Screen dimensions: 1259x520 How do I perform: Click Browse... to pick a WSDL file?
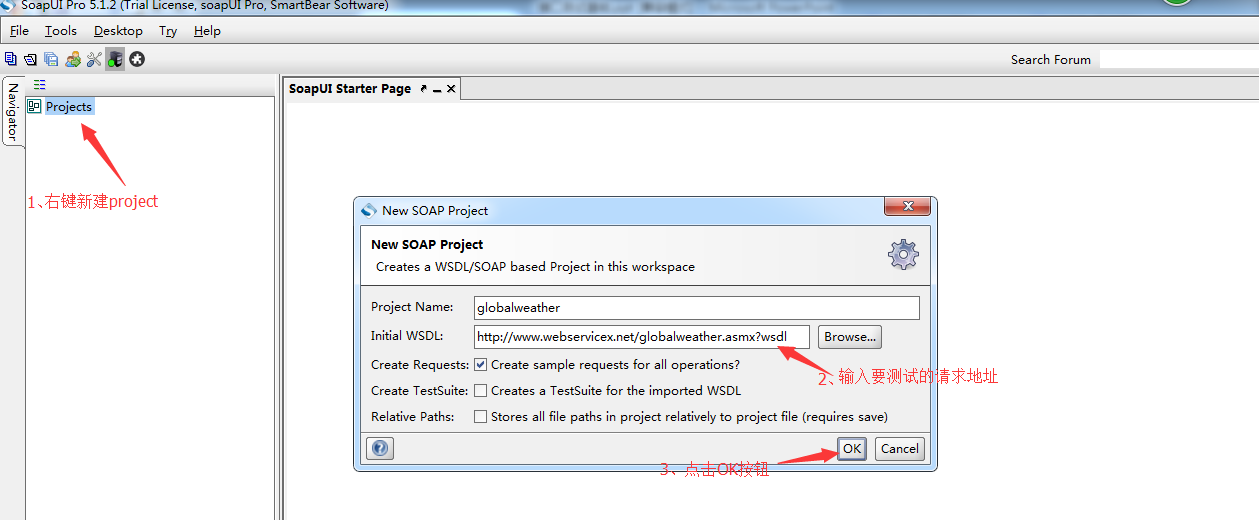(x=850, y=337)
